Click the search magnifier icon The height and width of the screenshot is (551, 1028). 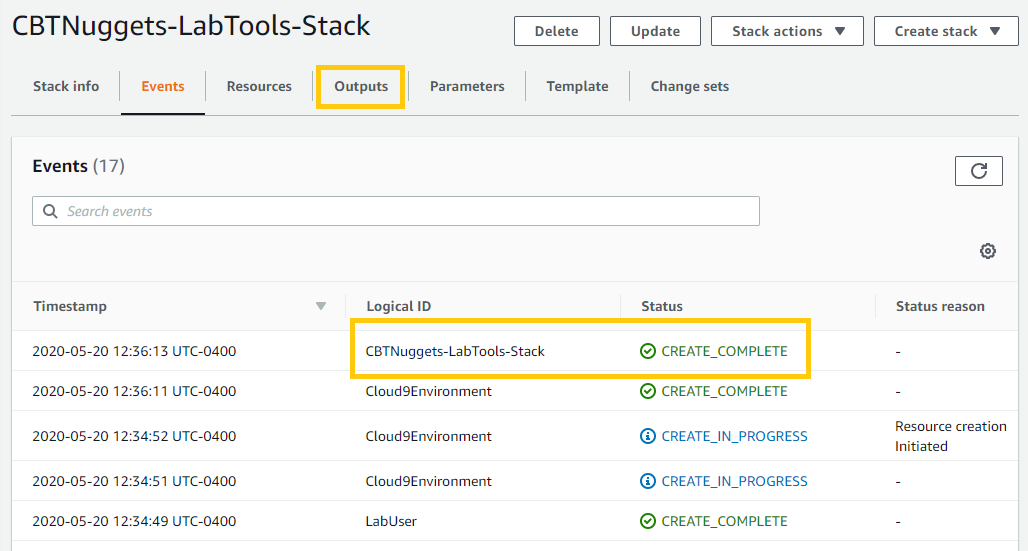coord(50,211)
